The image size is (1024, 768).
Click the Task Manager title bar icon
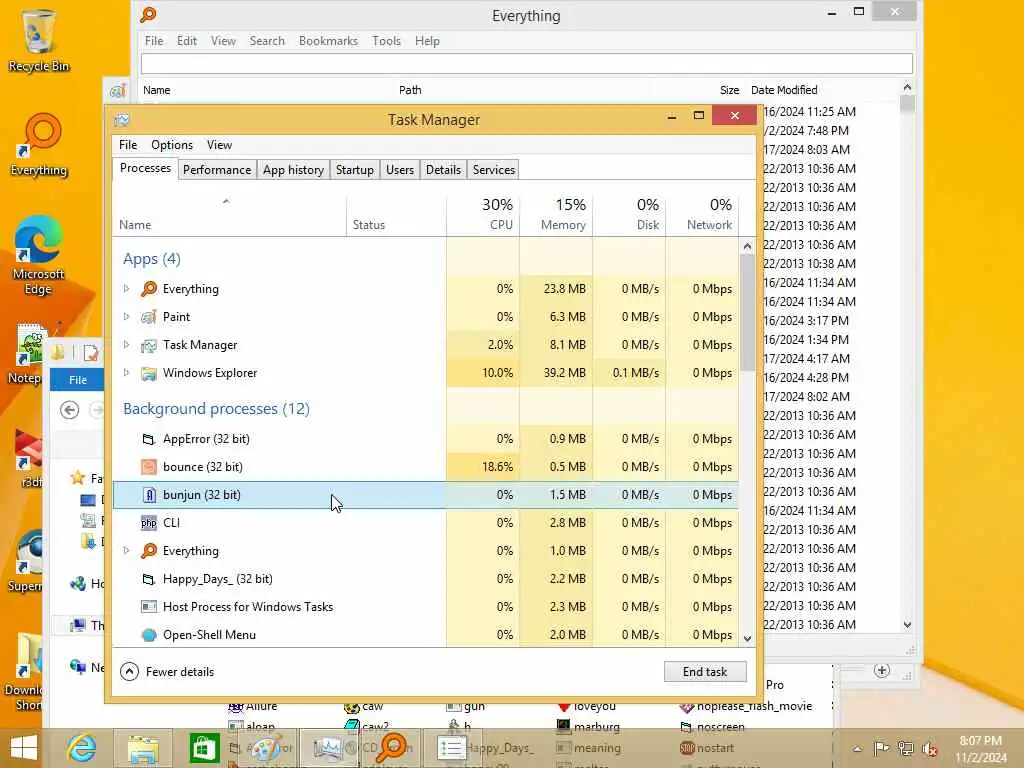coord(121,120)
